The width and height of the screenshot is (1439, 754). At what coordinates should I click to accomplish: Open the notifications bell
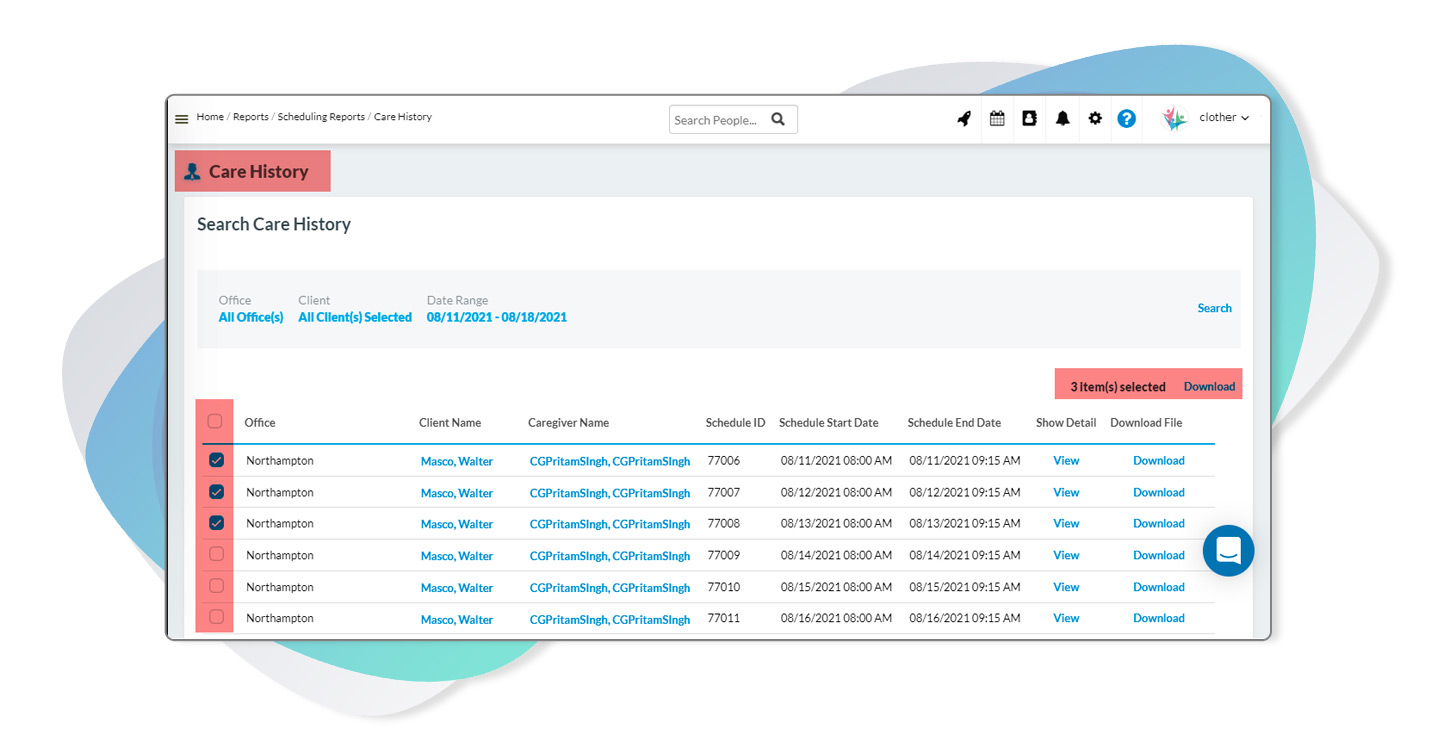point(1062,119)
